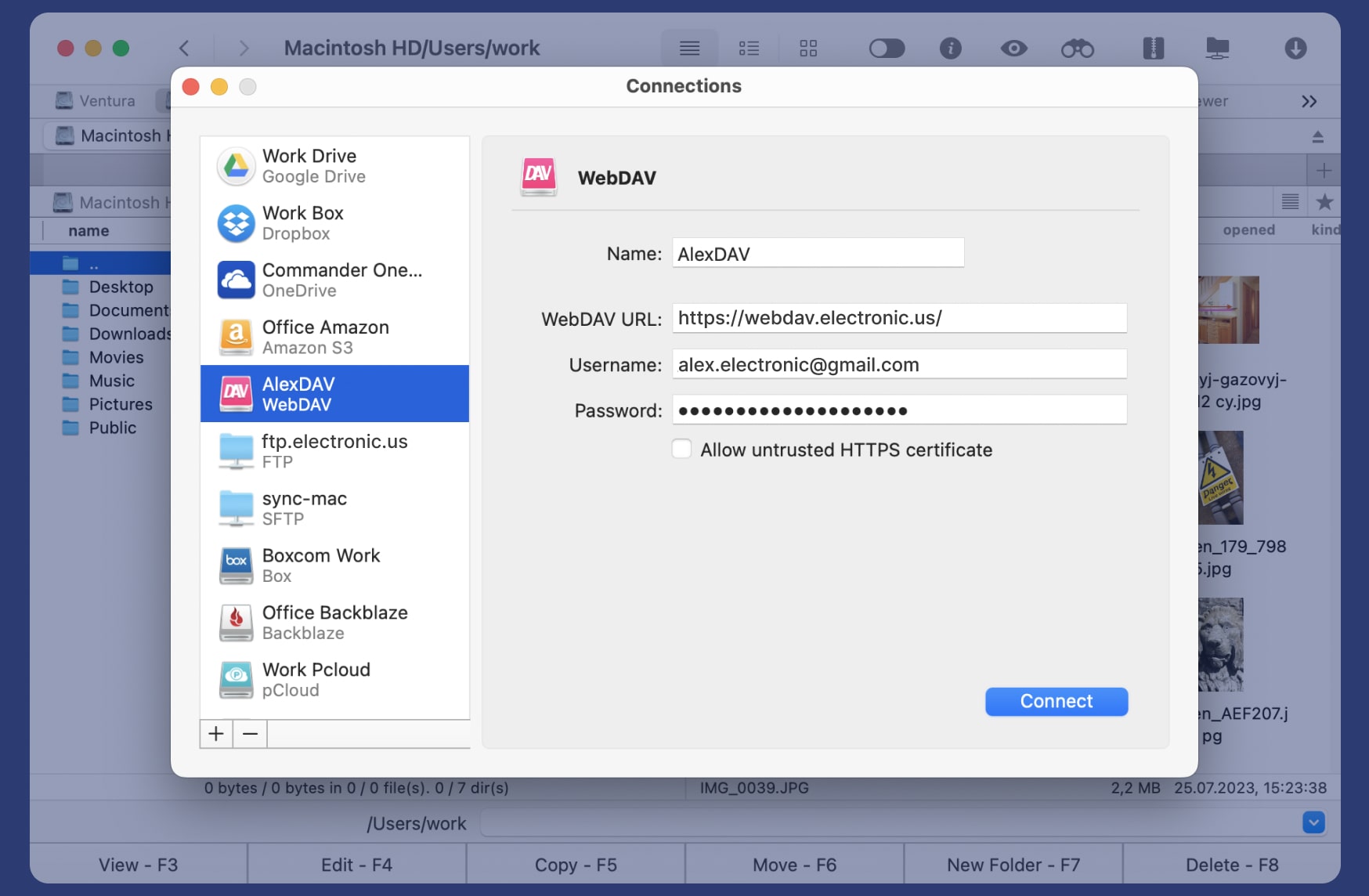1369x896 pixels.
Task: Expand hidden toolbar items with the double chevron
Action: 1308,101
